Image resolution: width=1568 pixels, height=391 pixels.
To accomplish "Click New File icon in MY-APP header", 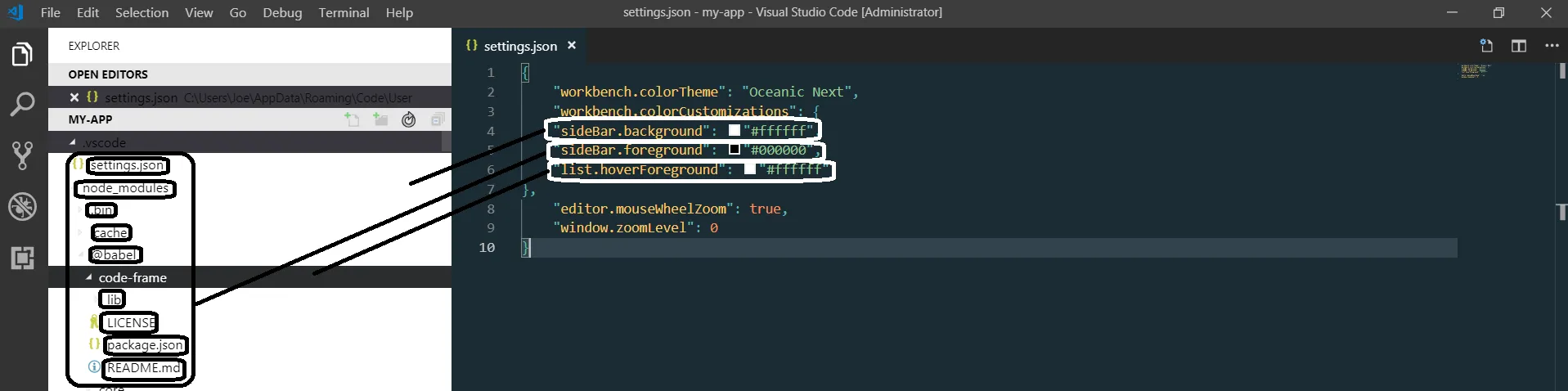I will (x=352, y=120).
